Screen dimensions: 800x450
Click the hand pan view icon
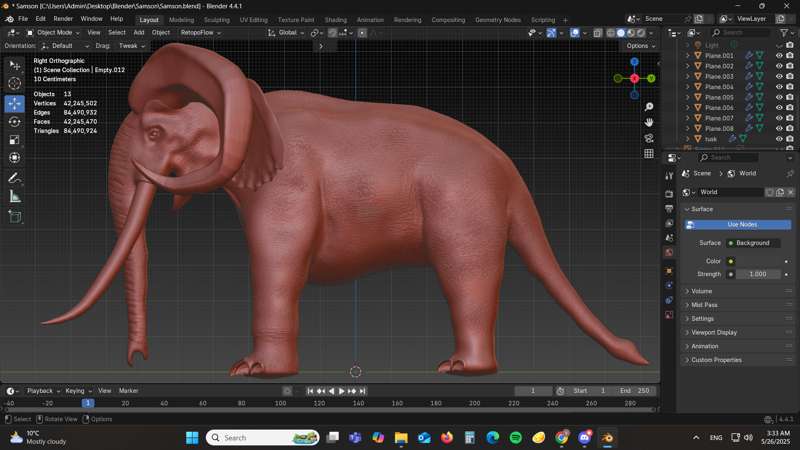coord(649,122)
